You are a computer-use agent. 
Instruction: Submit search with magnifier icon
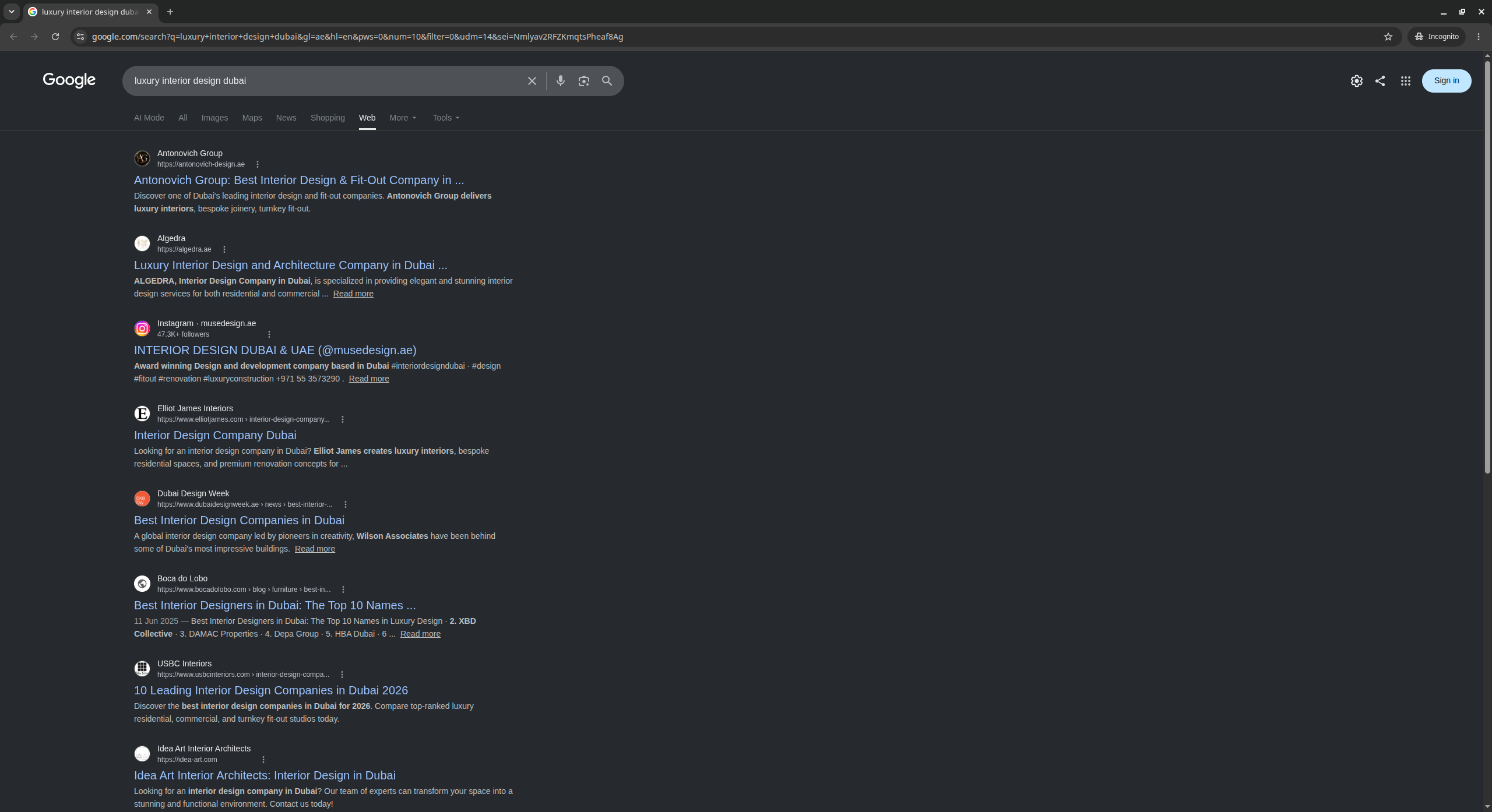click(607, 81)
